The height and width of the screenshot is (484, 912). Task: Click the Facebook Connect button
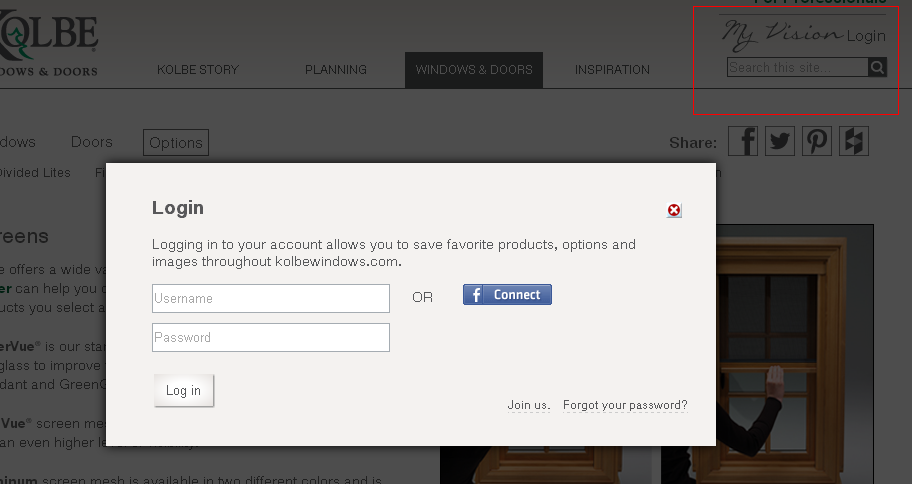click(x=507, y=295)
